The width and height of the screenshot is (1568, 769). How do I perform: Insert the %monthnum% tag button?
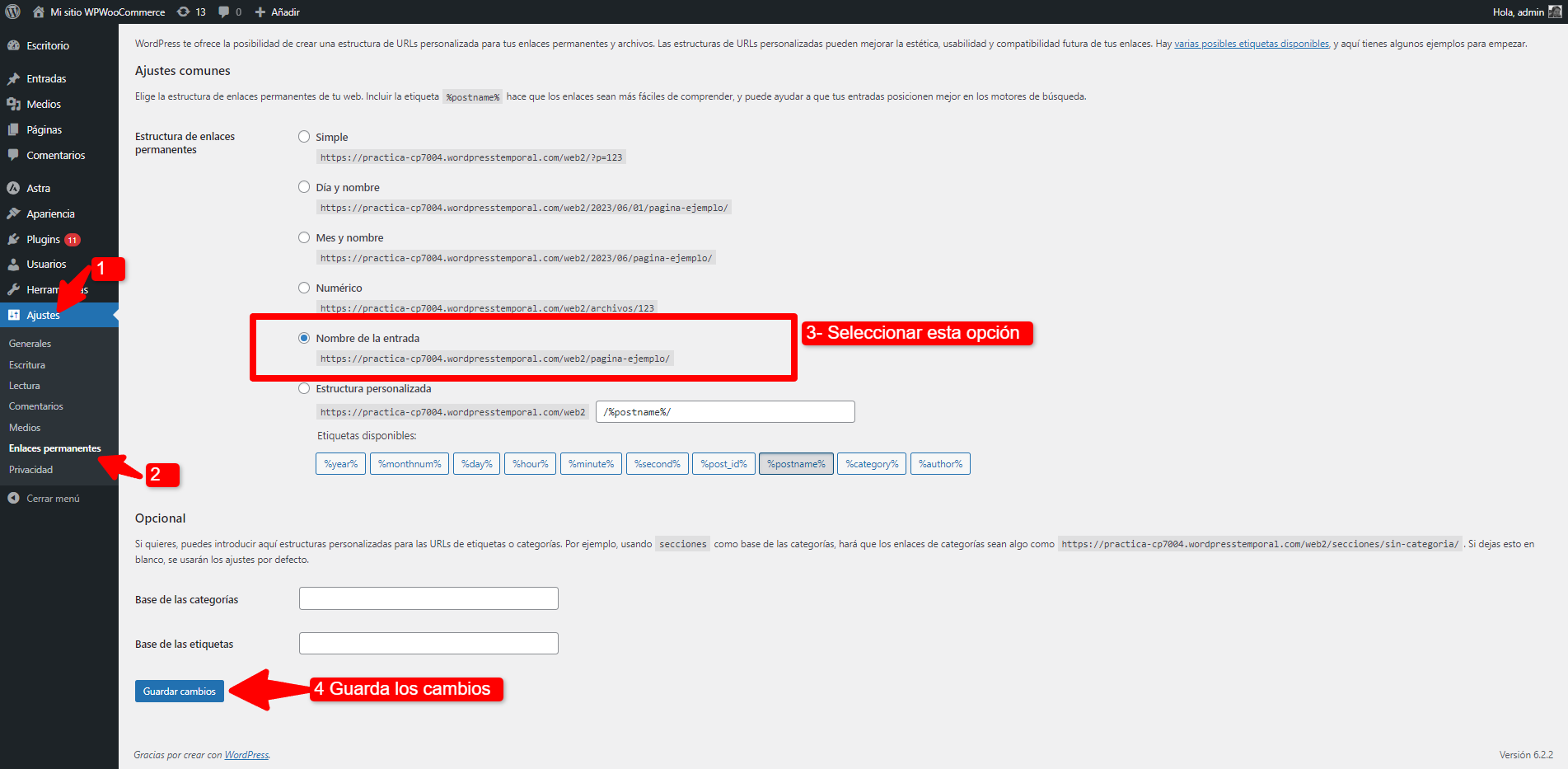410,464
